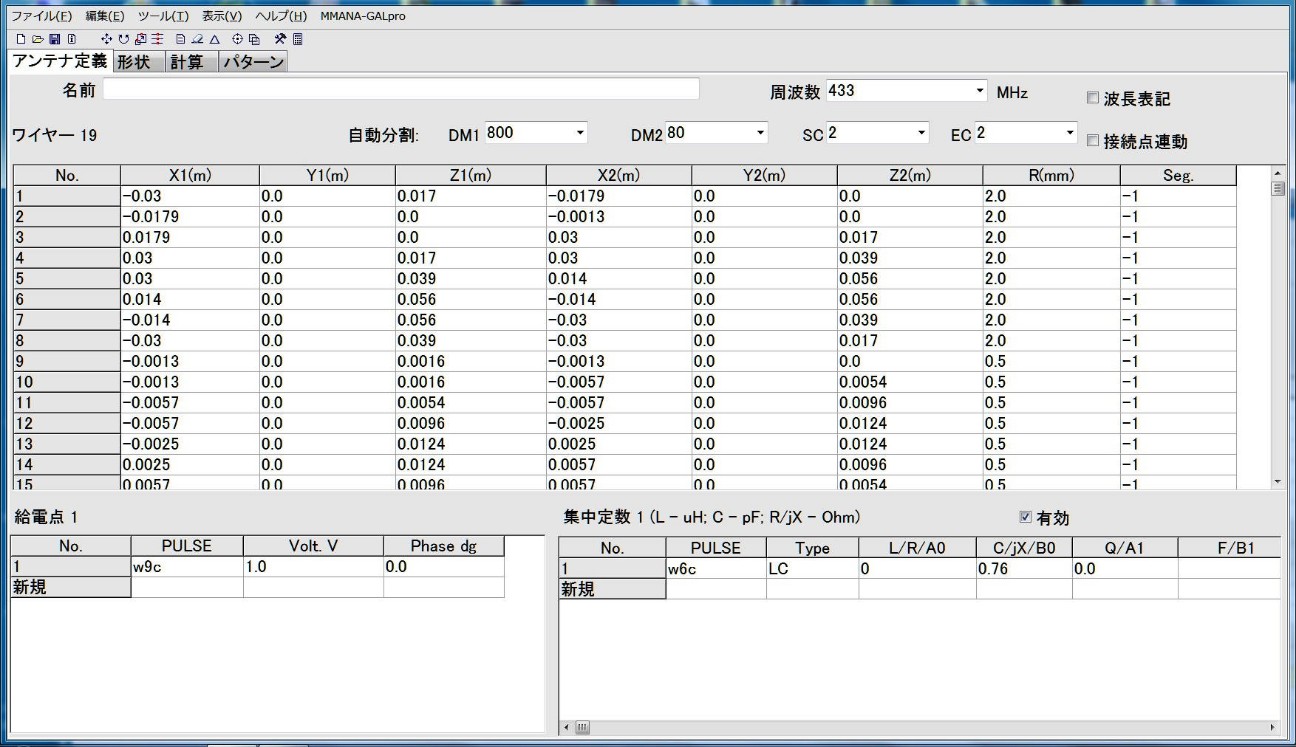
Task: Click the 新規 row in the lumped constants table
Action: point(919,589)
